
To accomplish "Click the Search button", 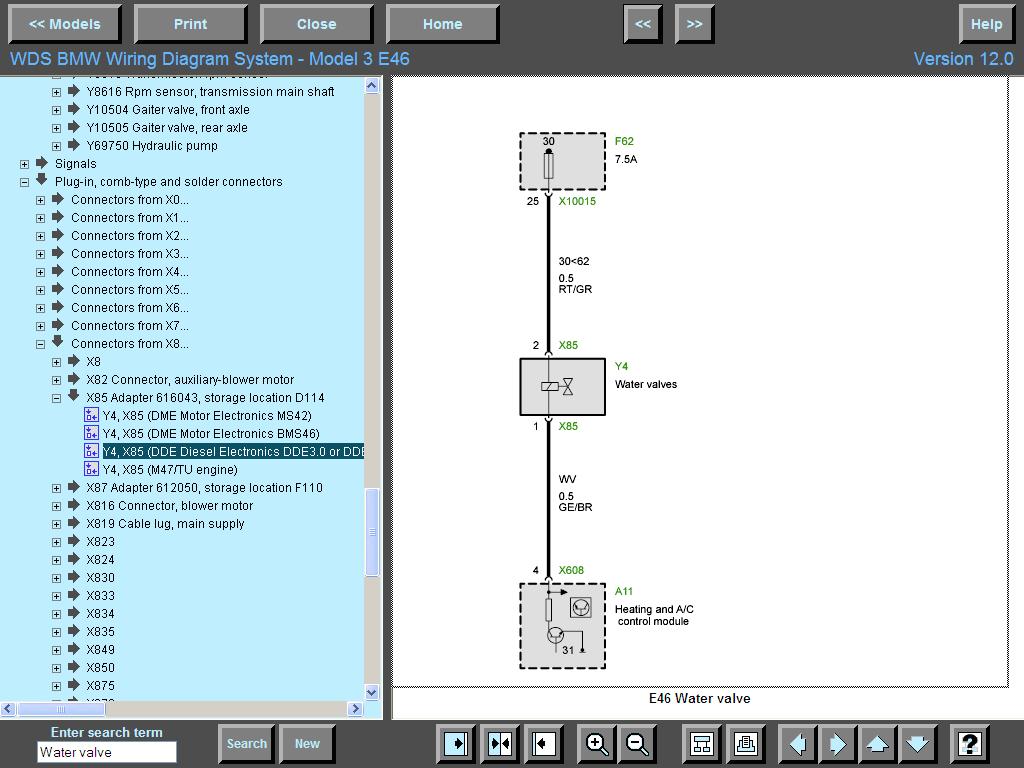I will click(x=247, y=744).
